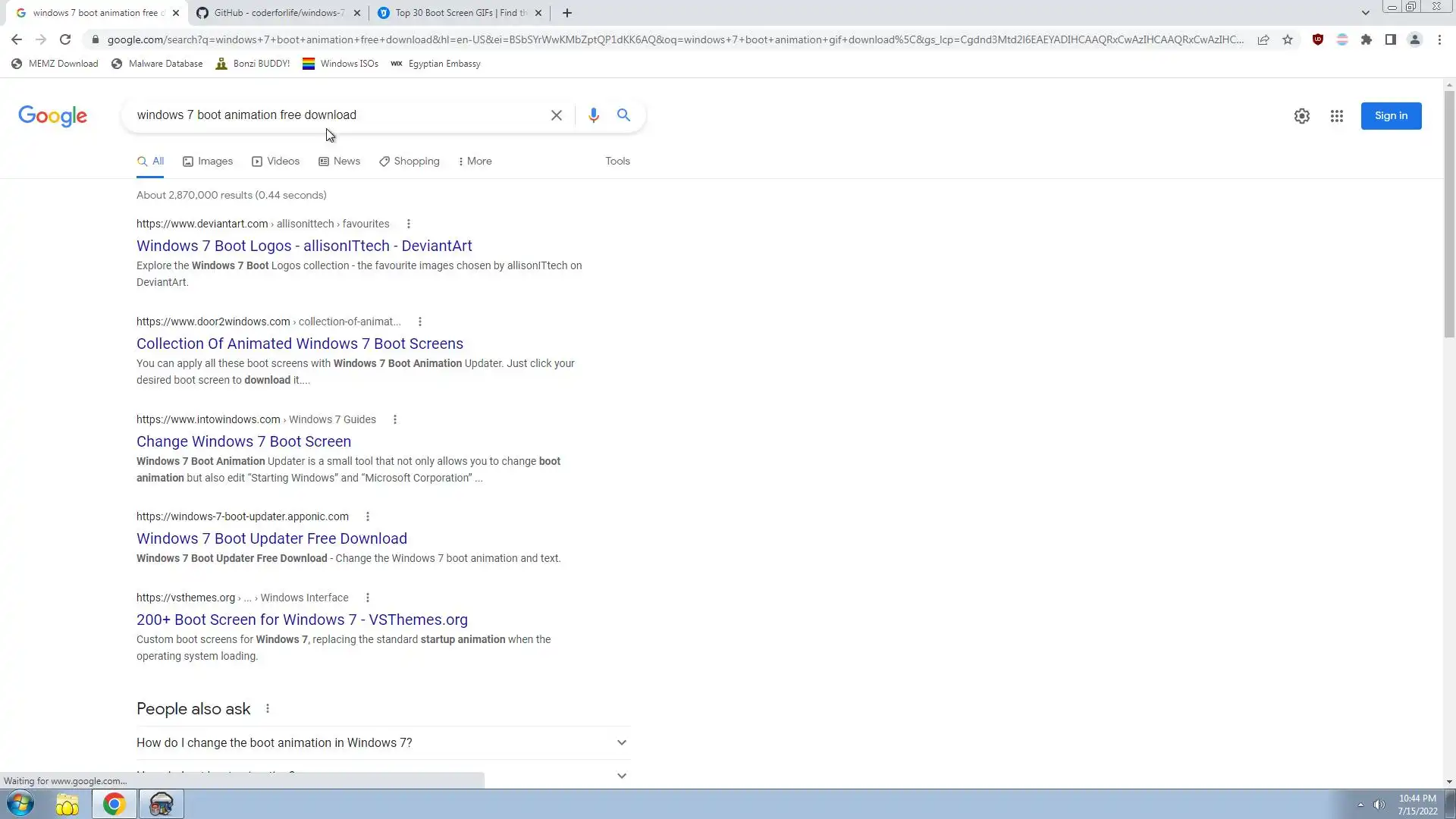Open options menu for DeviantArt result
Image resolution: width=1456 pixels, height=819 pixels.
pyautogui.click(x=408, y=224)
